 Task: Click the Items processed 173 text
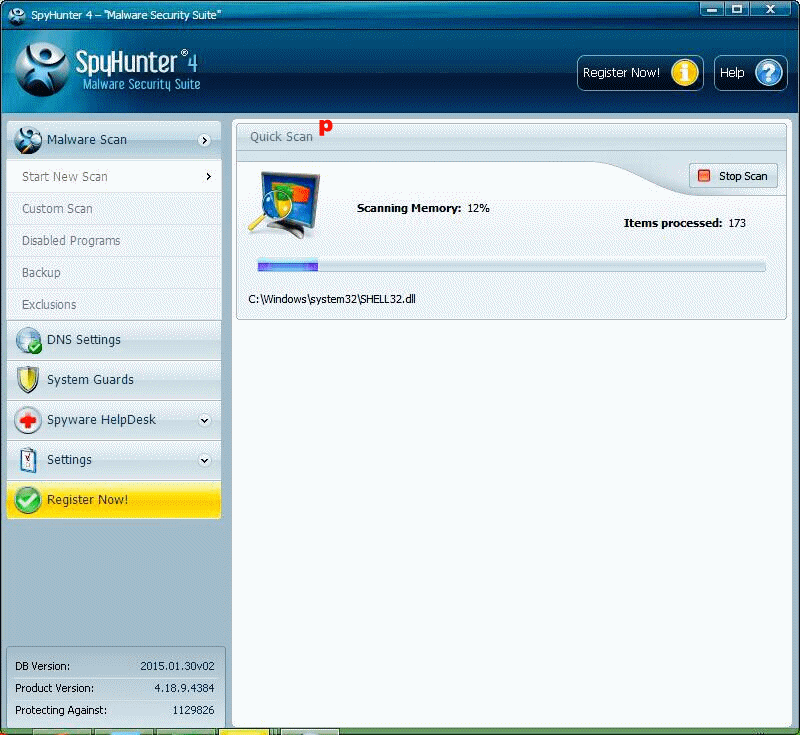tap(684, 223)
